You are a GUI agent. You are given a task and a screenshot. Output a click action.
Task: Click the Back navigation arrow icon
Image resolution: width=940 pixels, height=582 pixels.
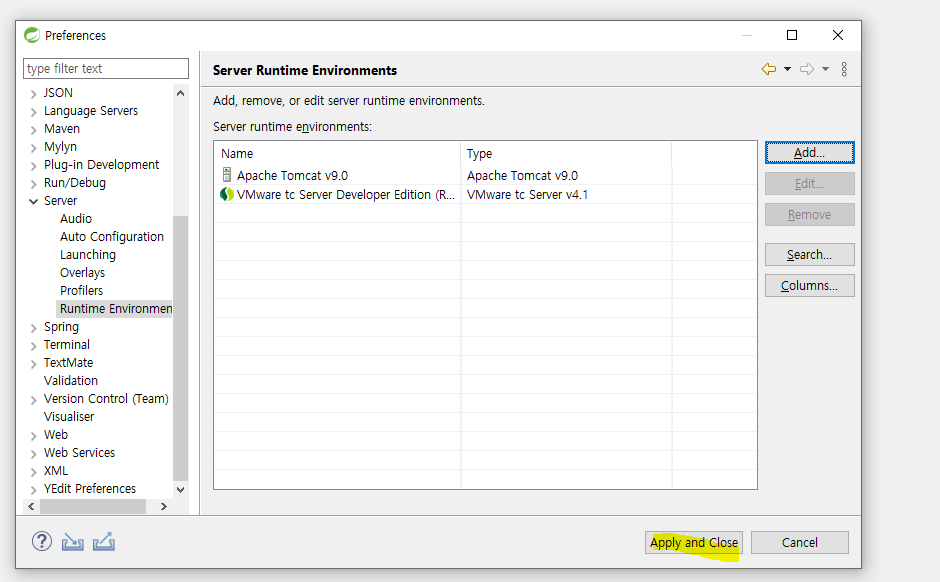[768, 69]
